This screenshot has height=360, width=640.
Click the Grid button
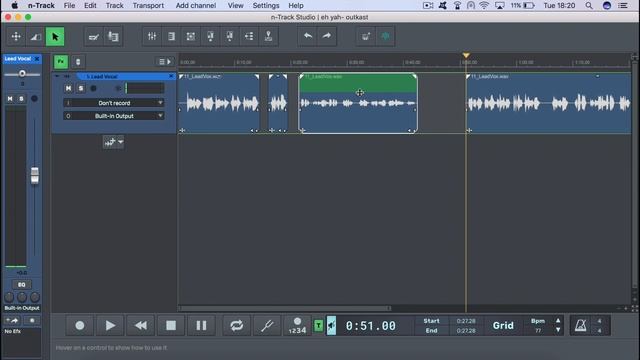(x=503, y=326)
